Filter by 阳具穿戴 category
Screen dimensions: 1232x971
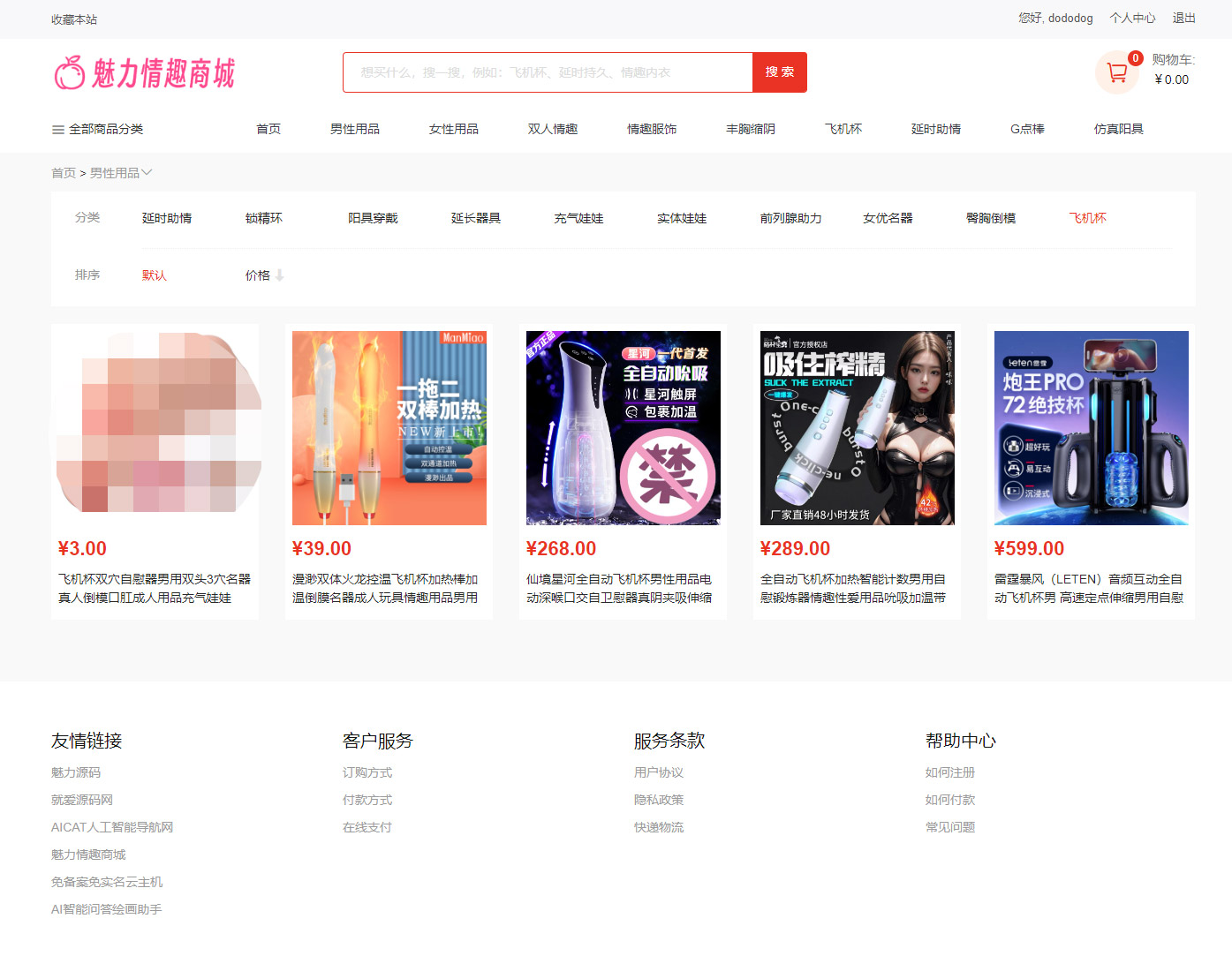pos(373,218)
